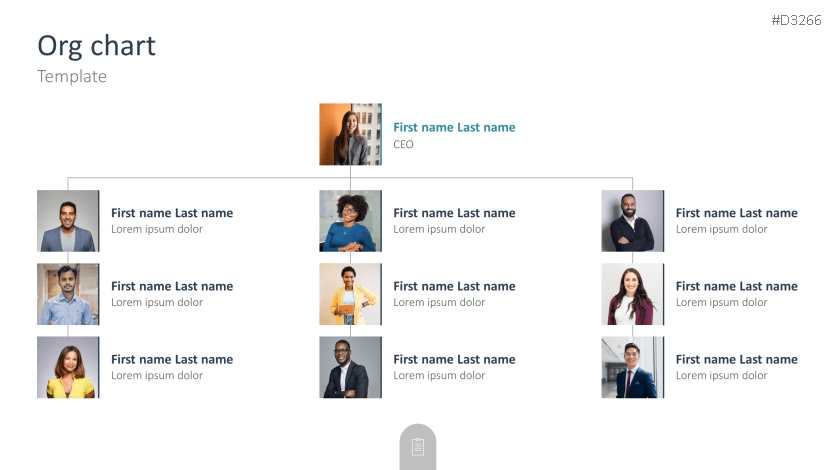The height and width of the screenshot is (470, 836).
Task: Select photo of man in navy suit and red tie
Action: point(632,367)
